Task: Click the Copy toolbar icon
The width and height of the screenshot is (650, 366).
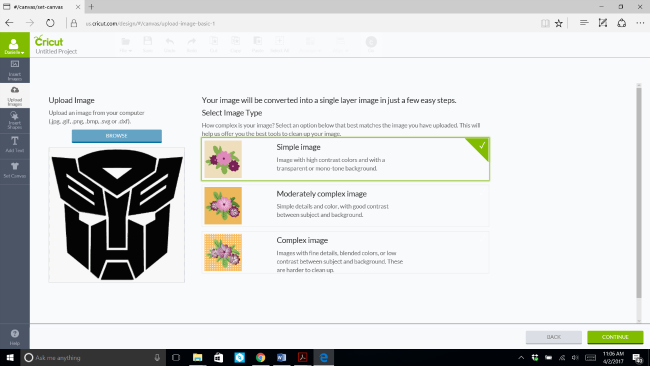Action: (x=235, y=45)
